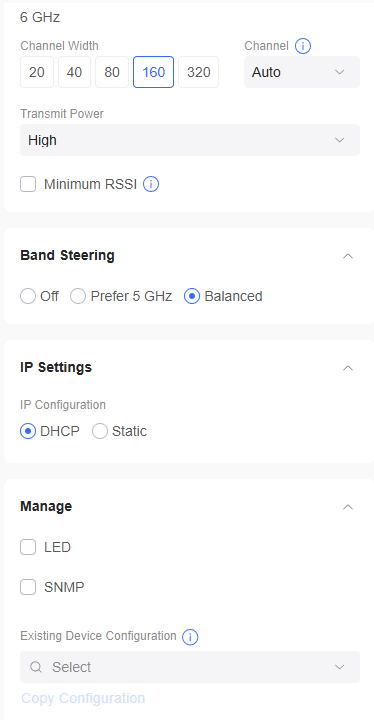This screenshot has width=374, height=720.
Task: Set channel width to 320
Action: pos(198,72)
